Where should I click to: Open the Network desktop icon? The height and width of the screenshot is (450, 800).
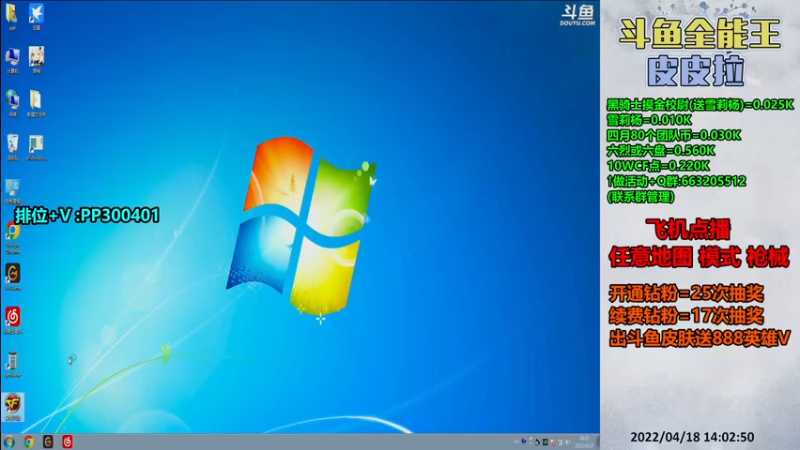click(12, 104)
